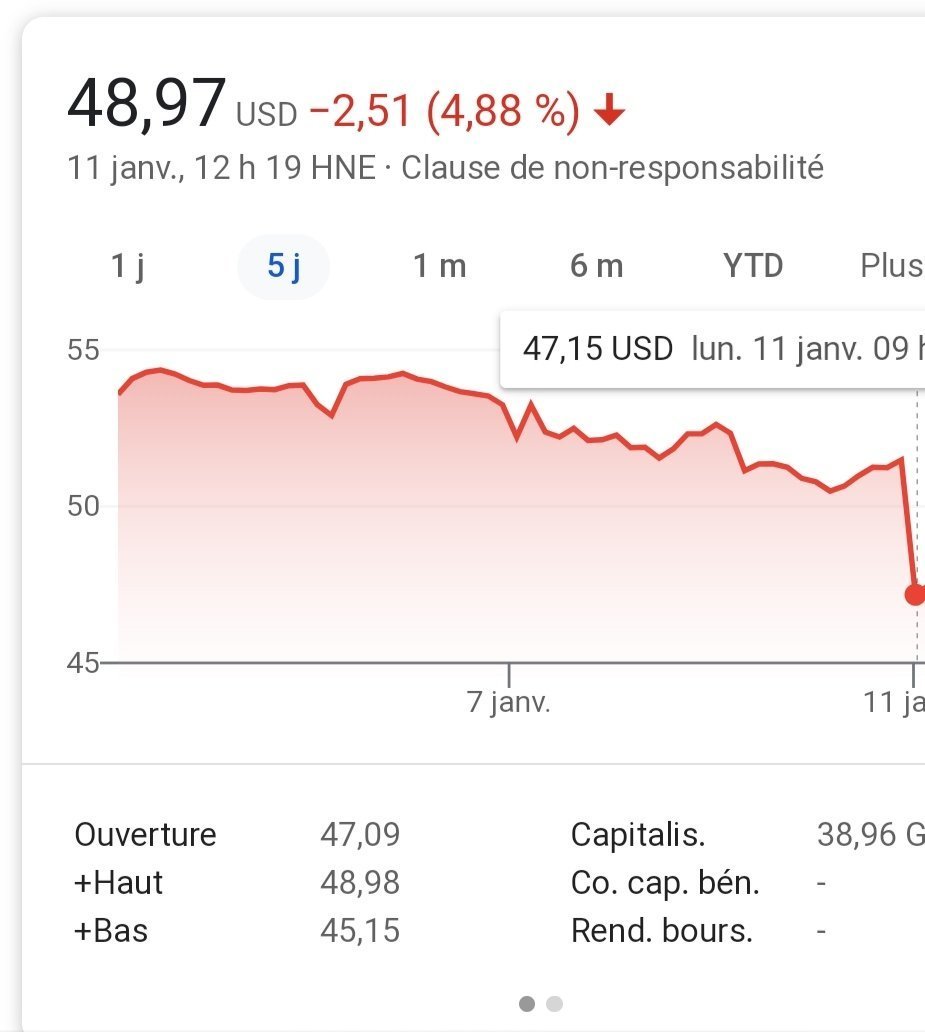Switch to the second pagination dot
This screenshot has width=925, height=1032.
(x=555, y=1003)
